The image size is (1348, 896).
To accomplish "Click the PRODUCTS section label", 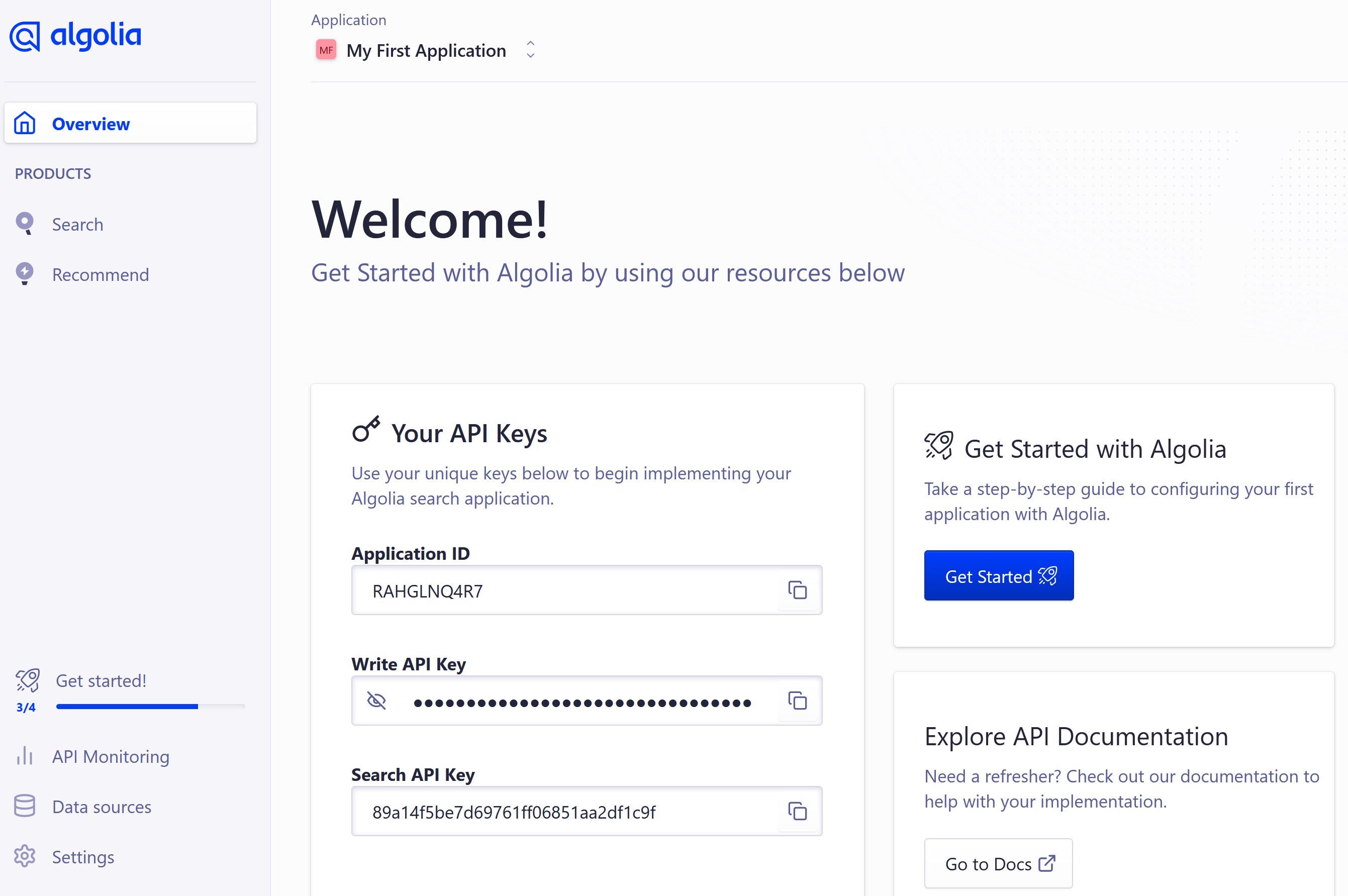I will point(53,174).
